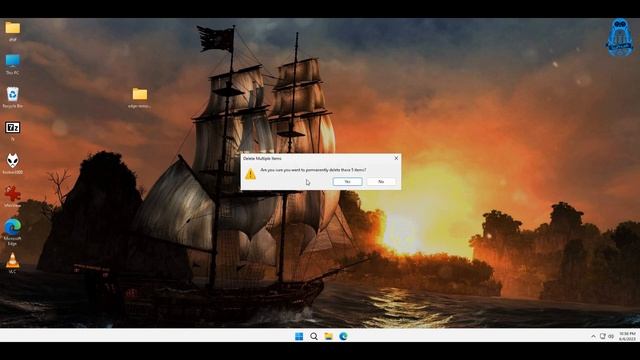This screenshot has height=360, width=640.
Task: Select the folder icon above This PC
Action: tap(13, 31)
